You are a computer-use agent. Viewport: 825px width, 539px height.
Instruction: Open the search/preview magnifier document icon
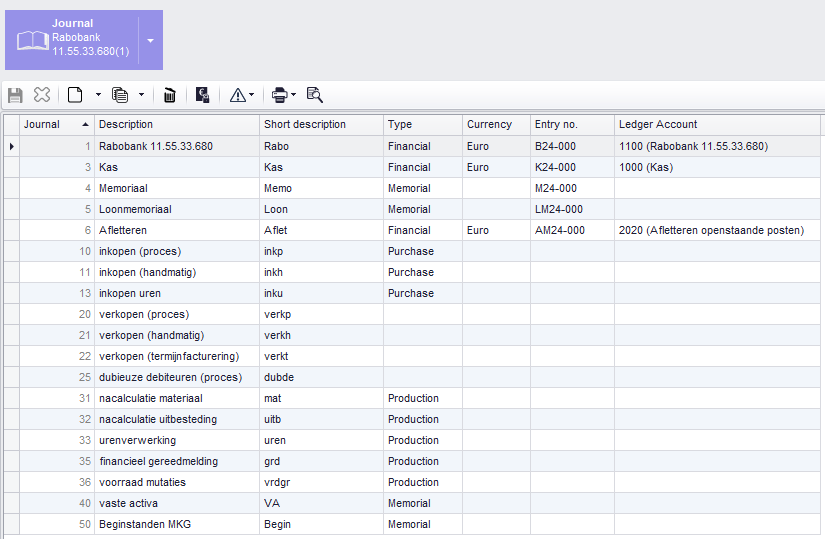tap(315, 95)
